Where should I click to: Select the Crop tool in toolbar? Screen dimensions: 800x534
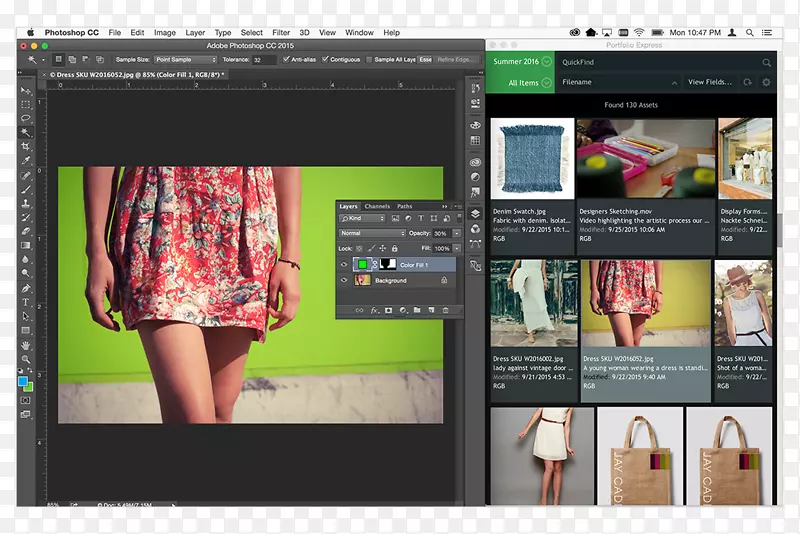(x=26, y=146)
